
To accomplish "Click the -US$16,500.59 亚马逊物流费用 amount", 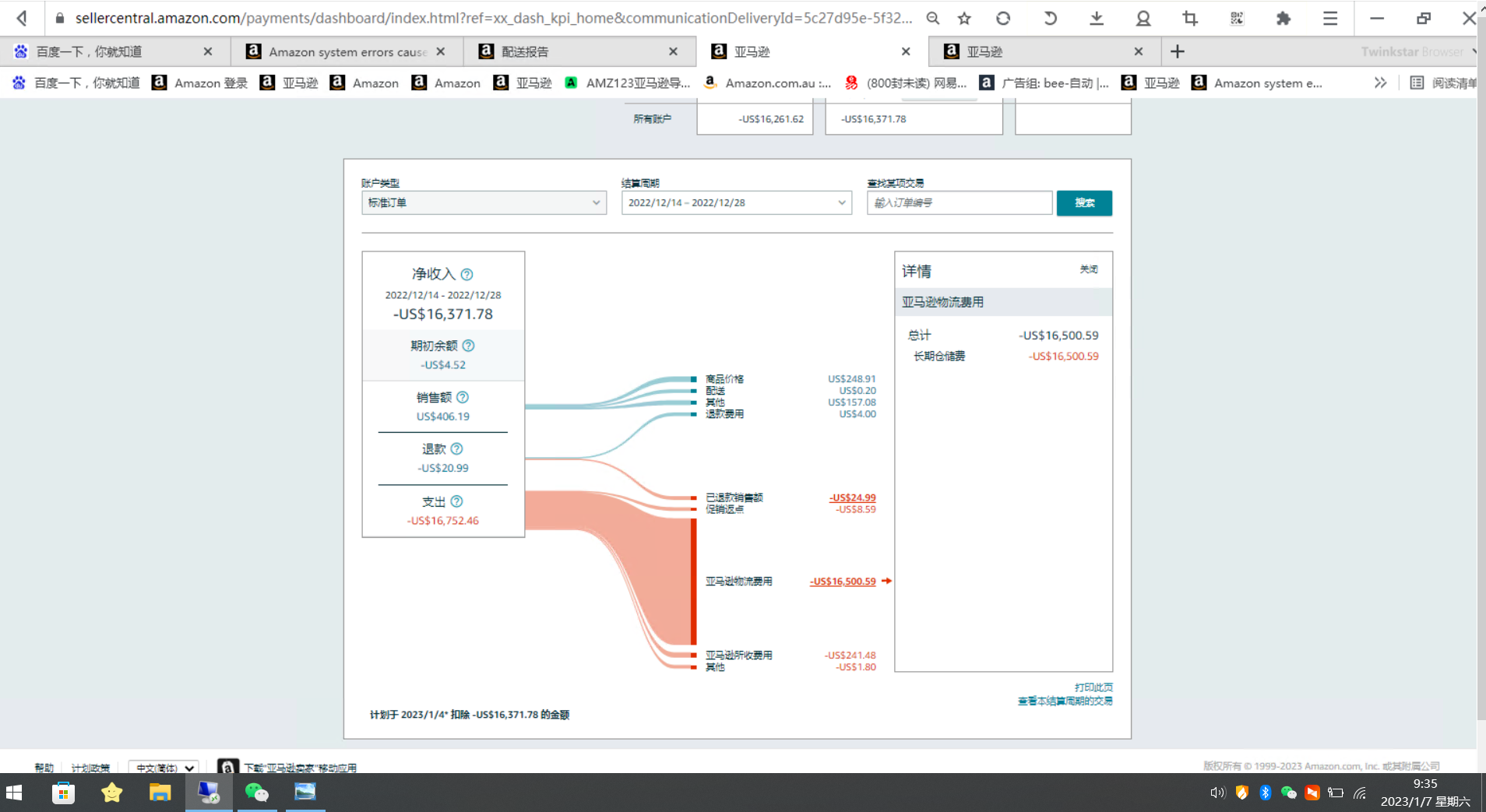I will coord(843,582).
